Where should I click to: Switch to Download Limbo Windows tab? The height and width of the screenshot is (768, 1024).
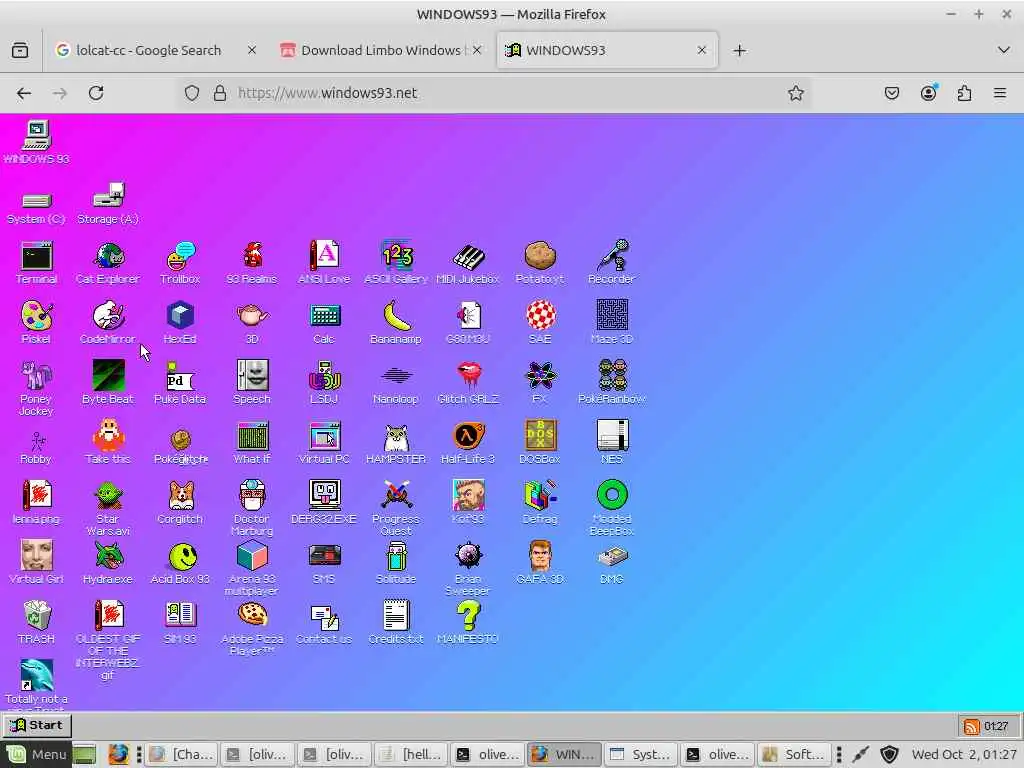[381, 50]
